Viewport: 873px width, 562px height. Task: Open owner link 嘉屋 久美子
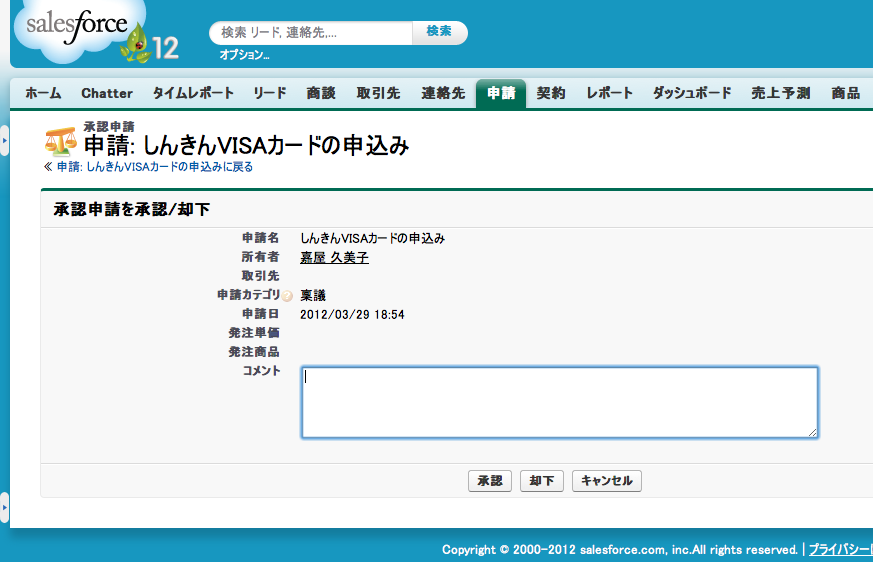click(334, 257)
